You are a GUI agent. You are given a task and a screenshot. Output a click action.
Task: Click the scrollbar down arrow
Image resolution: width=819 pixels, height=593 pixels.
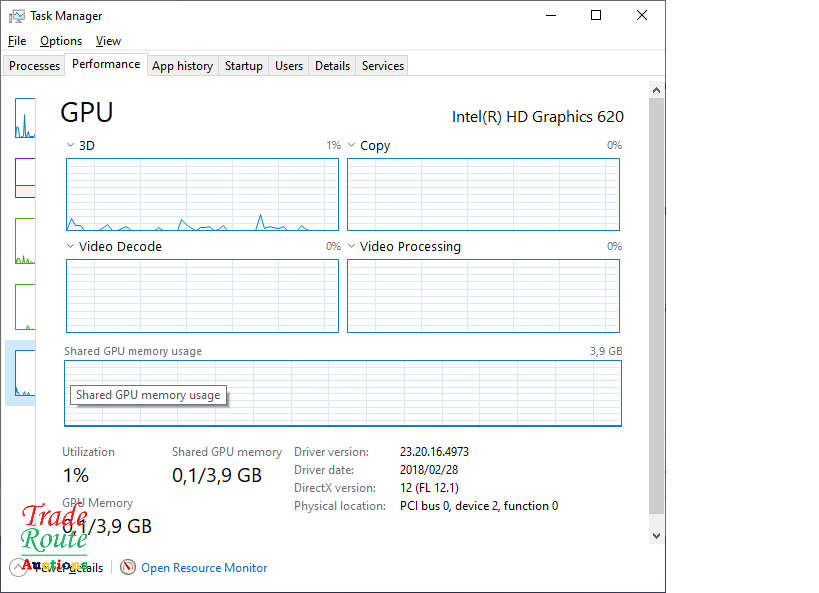coord(657,536)
